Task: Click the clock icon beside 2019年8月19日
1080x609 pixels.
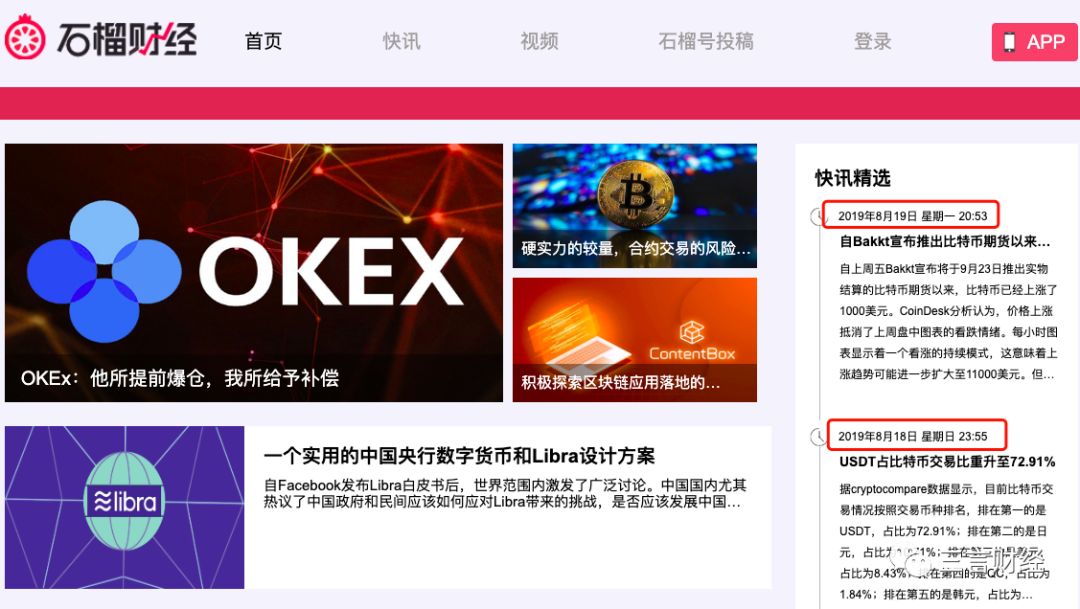Action: click(x=818, y=216)
